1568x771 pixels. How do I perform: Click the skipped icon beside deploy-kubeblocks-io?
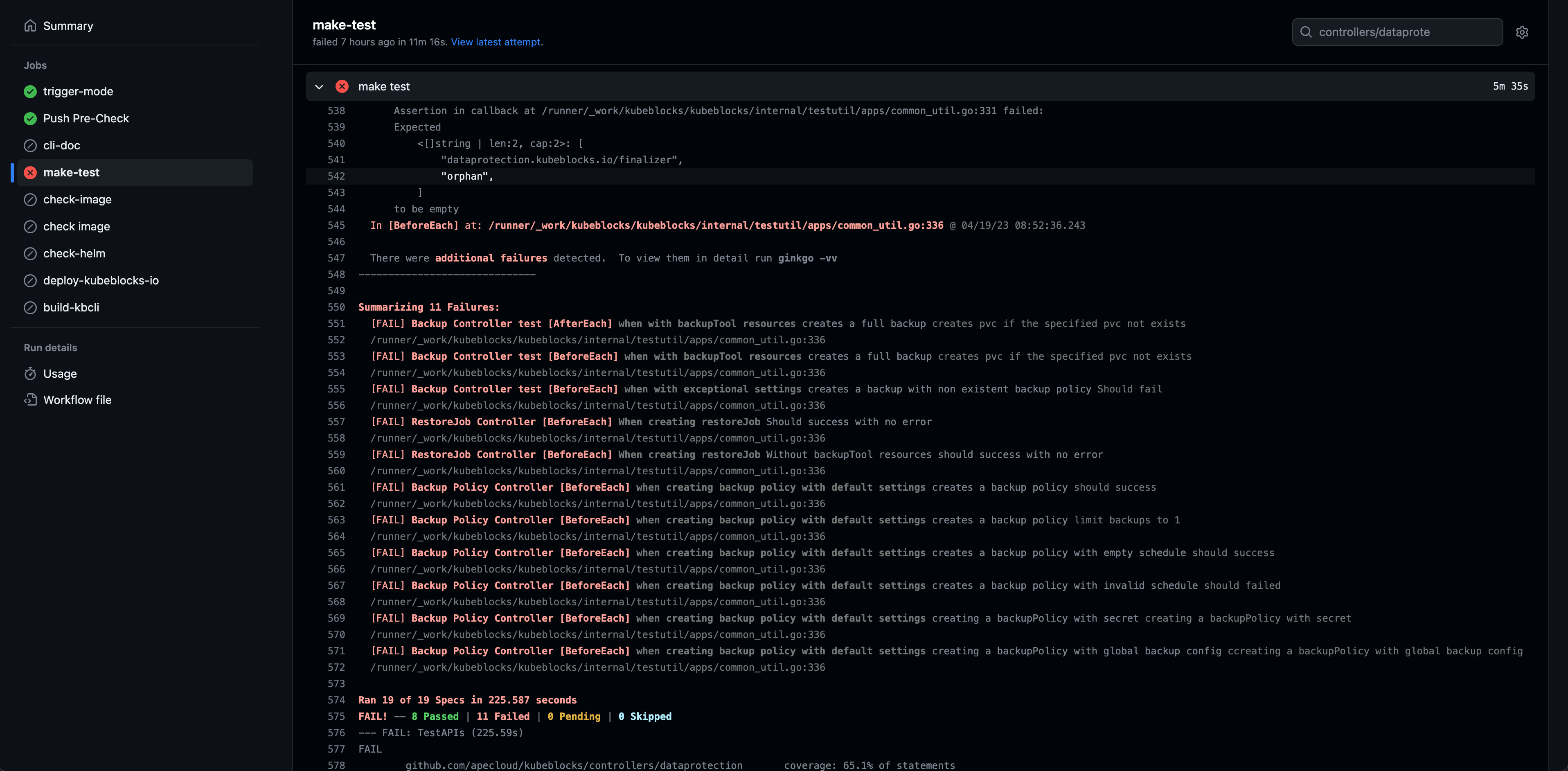click(30, 280)
